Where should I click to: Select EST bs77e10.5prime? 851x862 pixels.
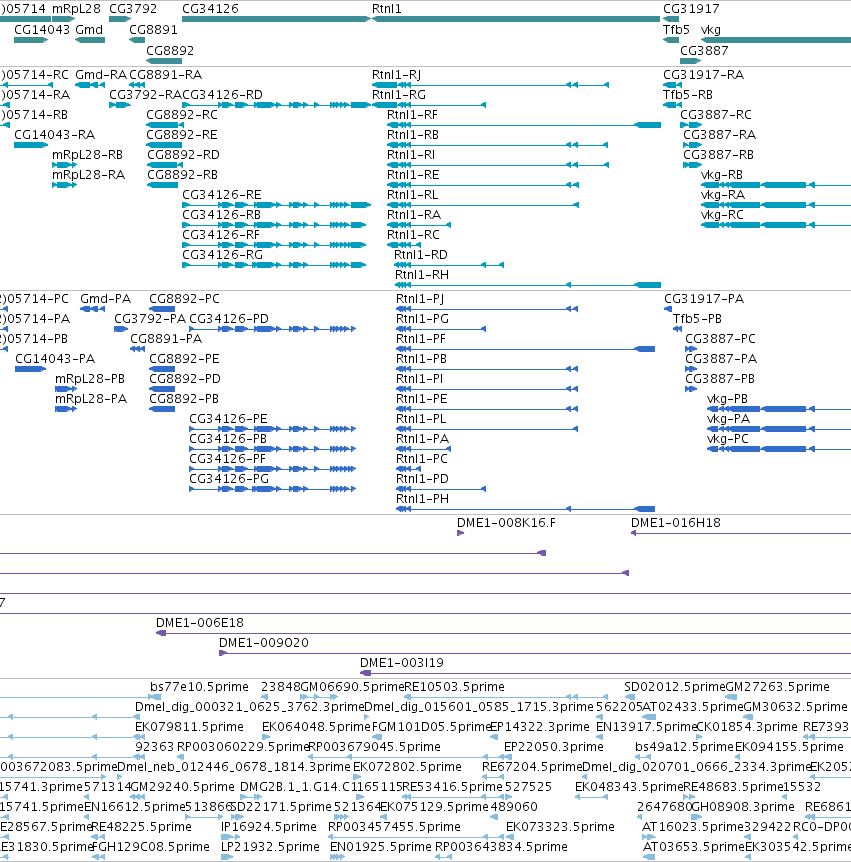click(199, 687)
